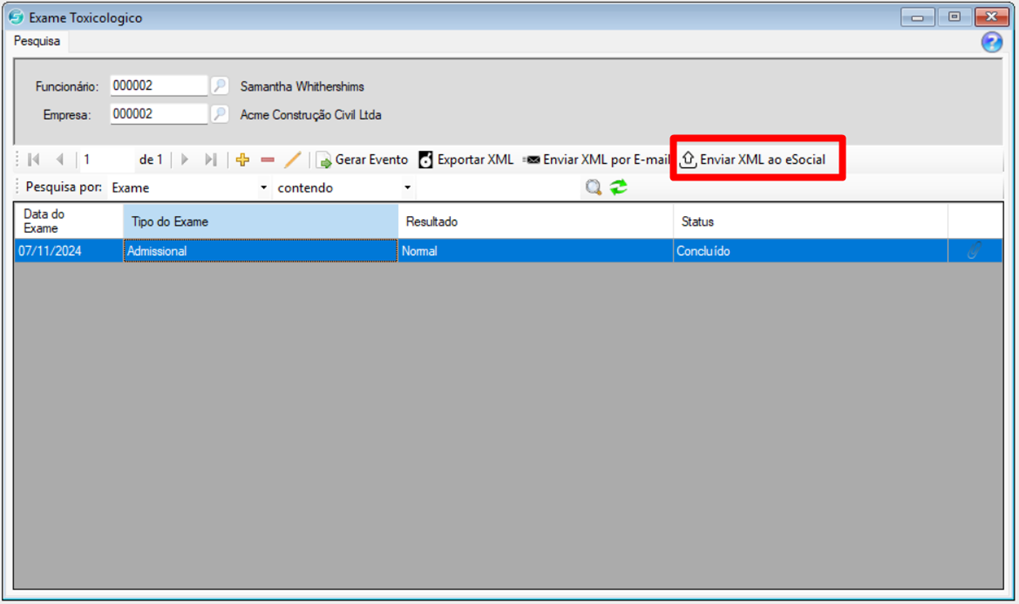
Task: Select the Admissional cell
Action: (x=261, y=251)
